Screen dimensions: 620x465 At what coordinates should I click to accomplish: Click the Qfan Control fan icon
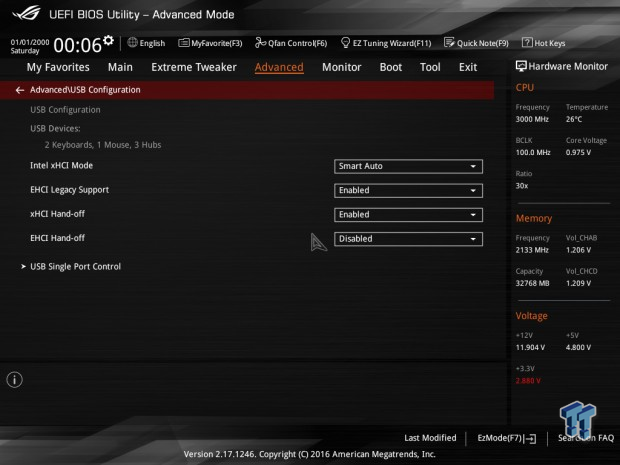260,42
